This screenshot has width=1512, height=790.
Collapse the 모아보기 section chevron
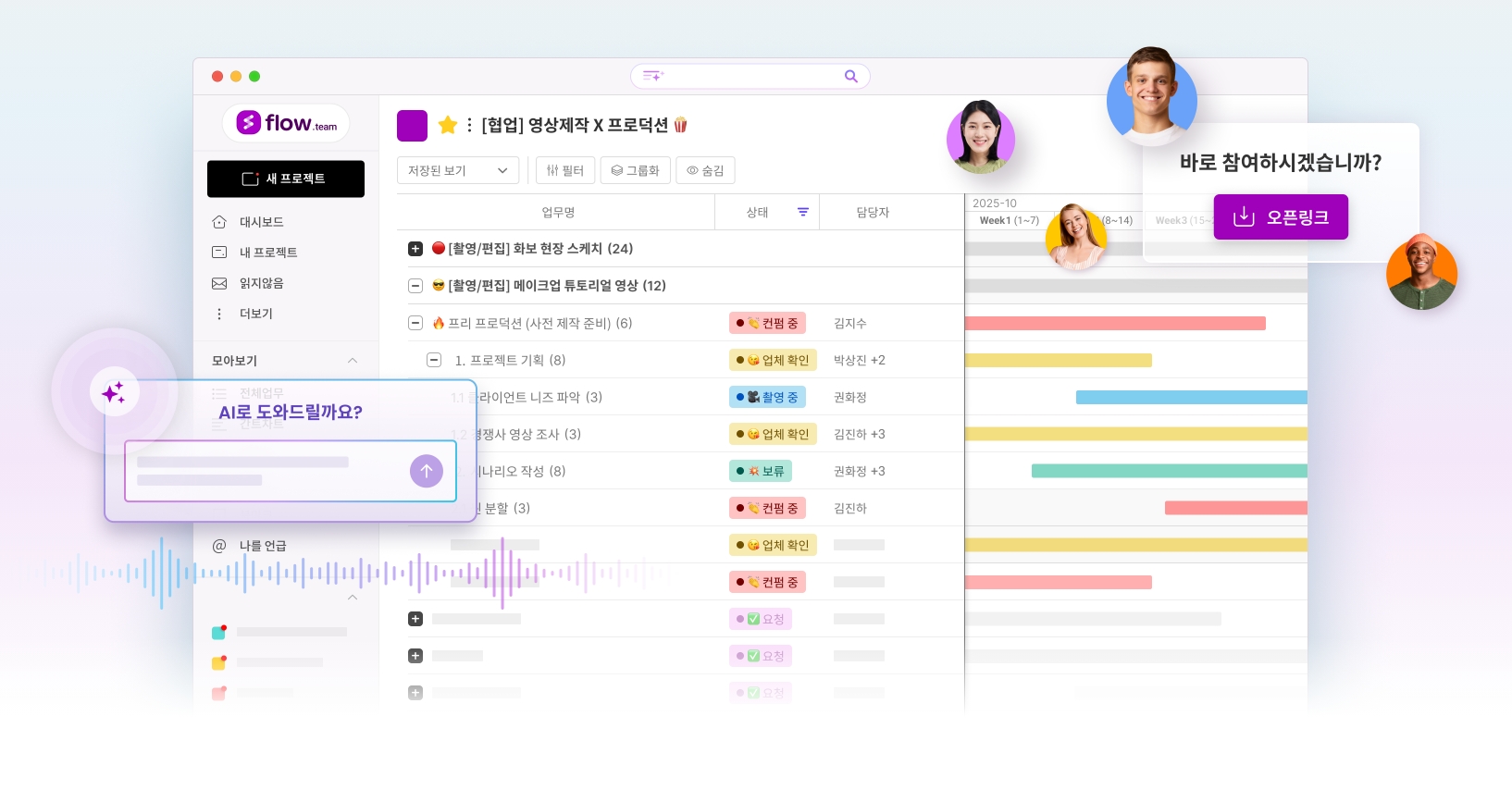coord(353,360)
